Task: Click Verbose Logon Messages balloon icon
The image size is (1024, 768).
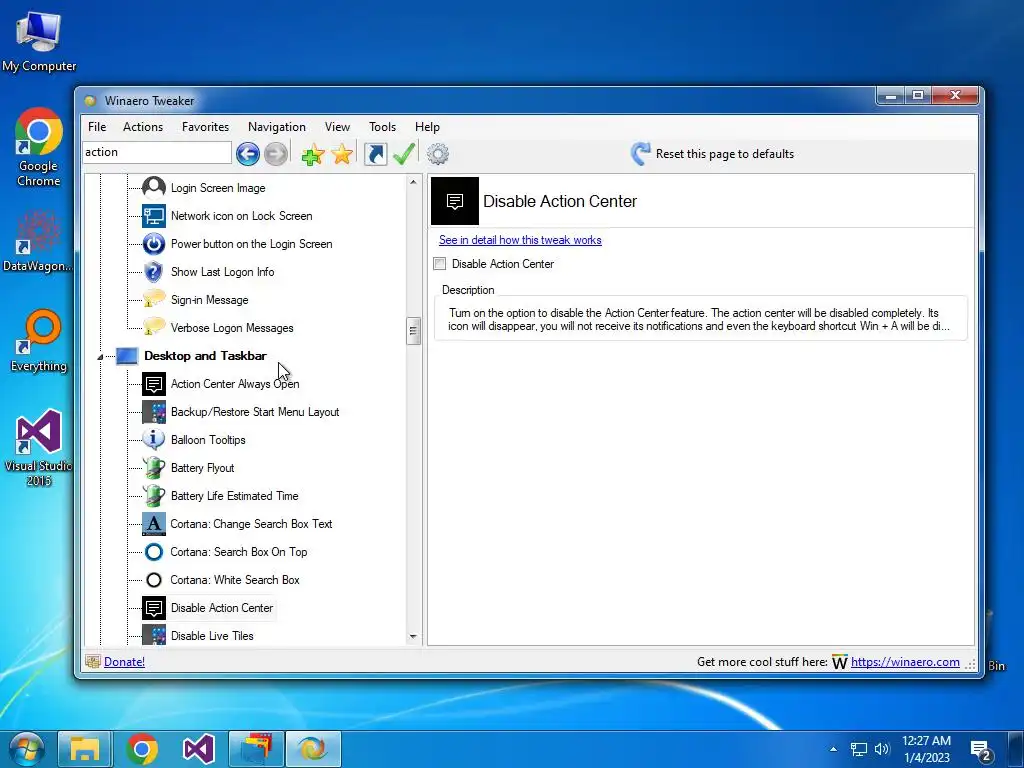Action: [x=154, y=328]
